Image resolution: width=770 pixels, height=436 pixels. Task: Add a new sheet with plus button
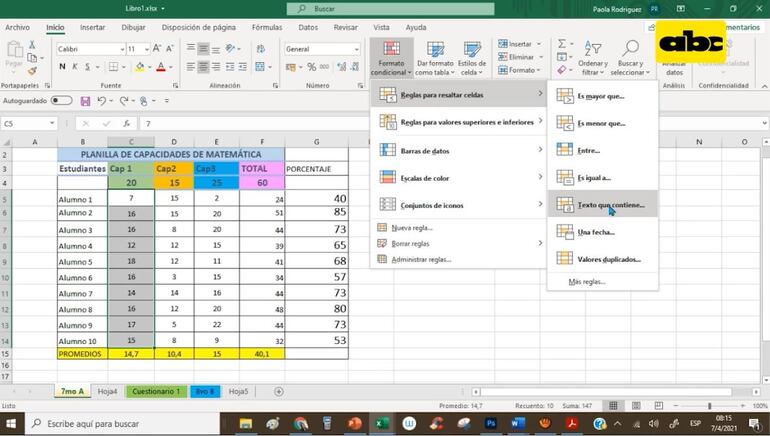click(x=279, y=391)
